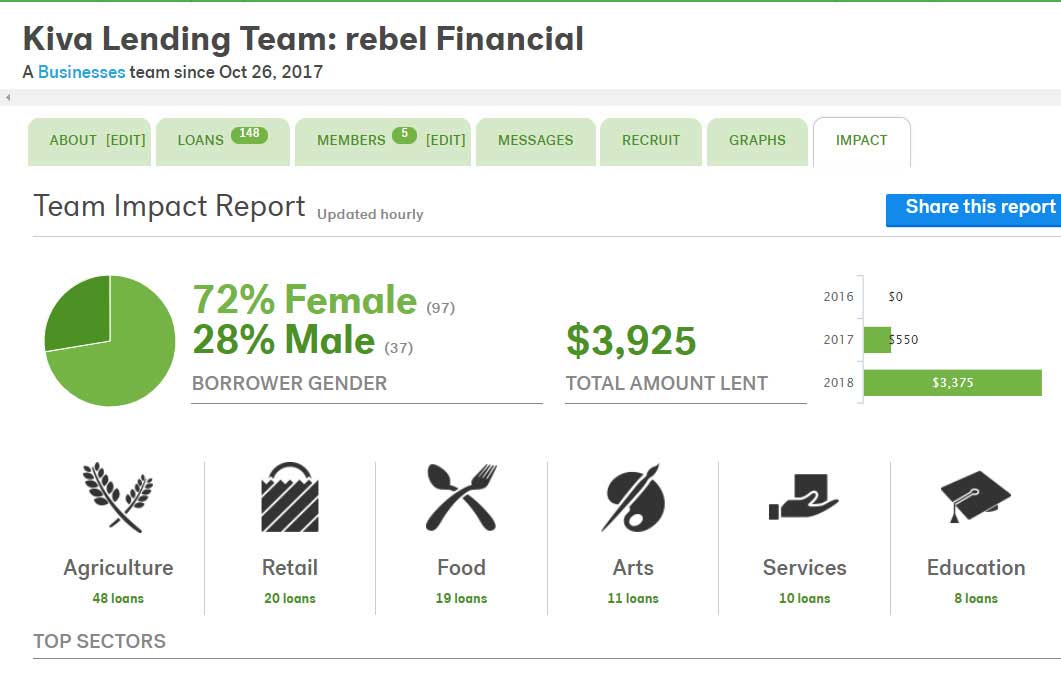This screenshot has height=682, width=1061.
Task: Click the 2017 bar showing $550
Action: click(x=878, y=340)
